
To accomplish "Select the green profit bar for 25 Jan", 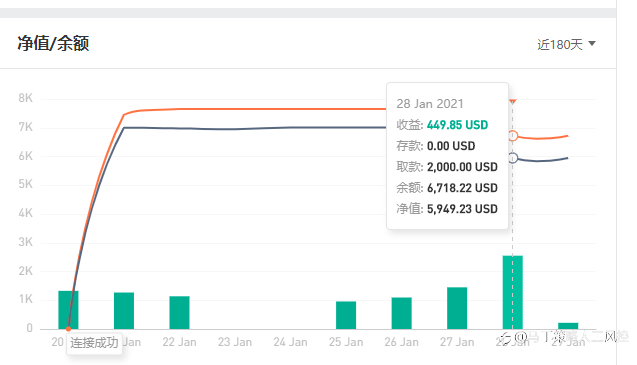I will pos(346,315).
